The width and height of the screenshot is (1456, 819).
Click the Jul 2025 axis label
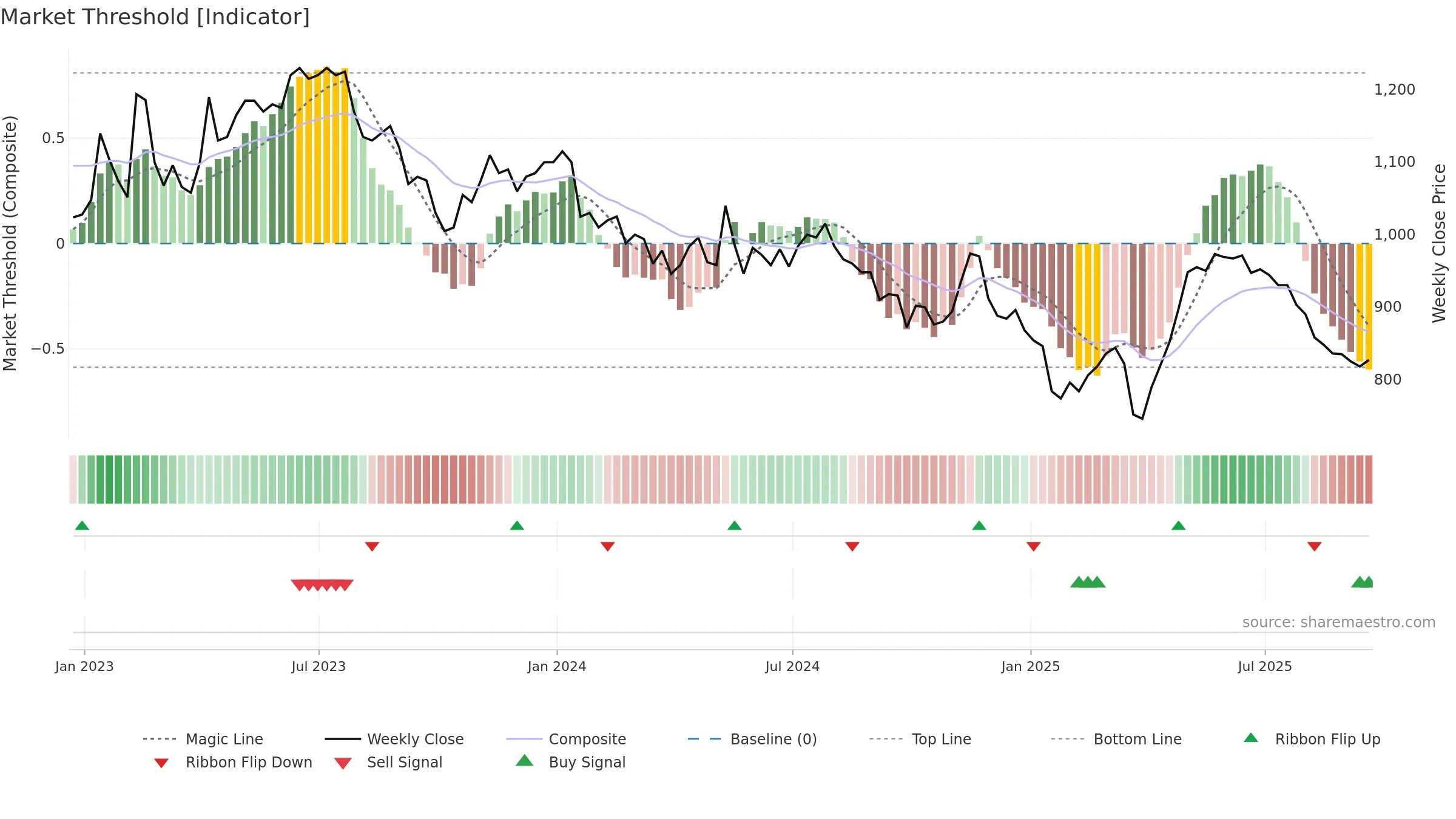point(1265,666)
